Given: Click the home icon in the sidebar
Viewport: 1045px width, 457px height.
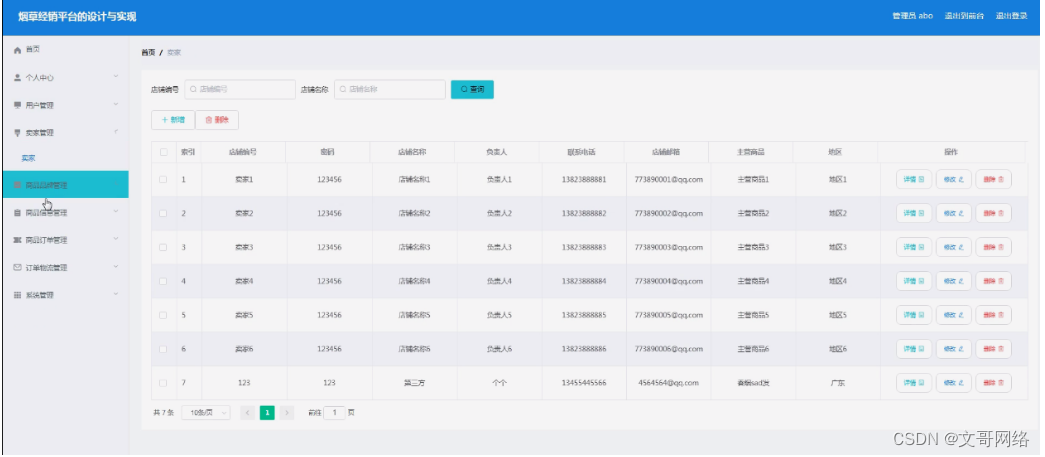Looking at the screenshot, I should [18, 50].
